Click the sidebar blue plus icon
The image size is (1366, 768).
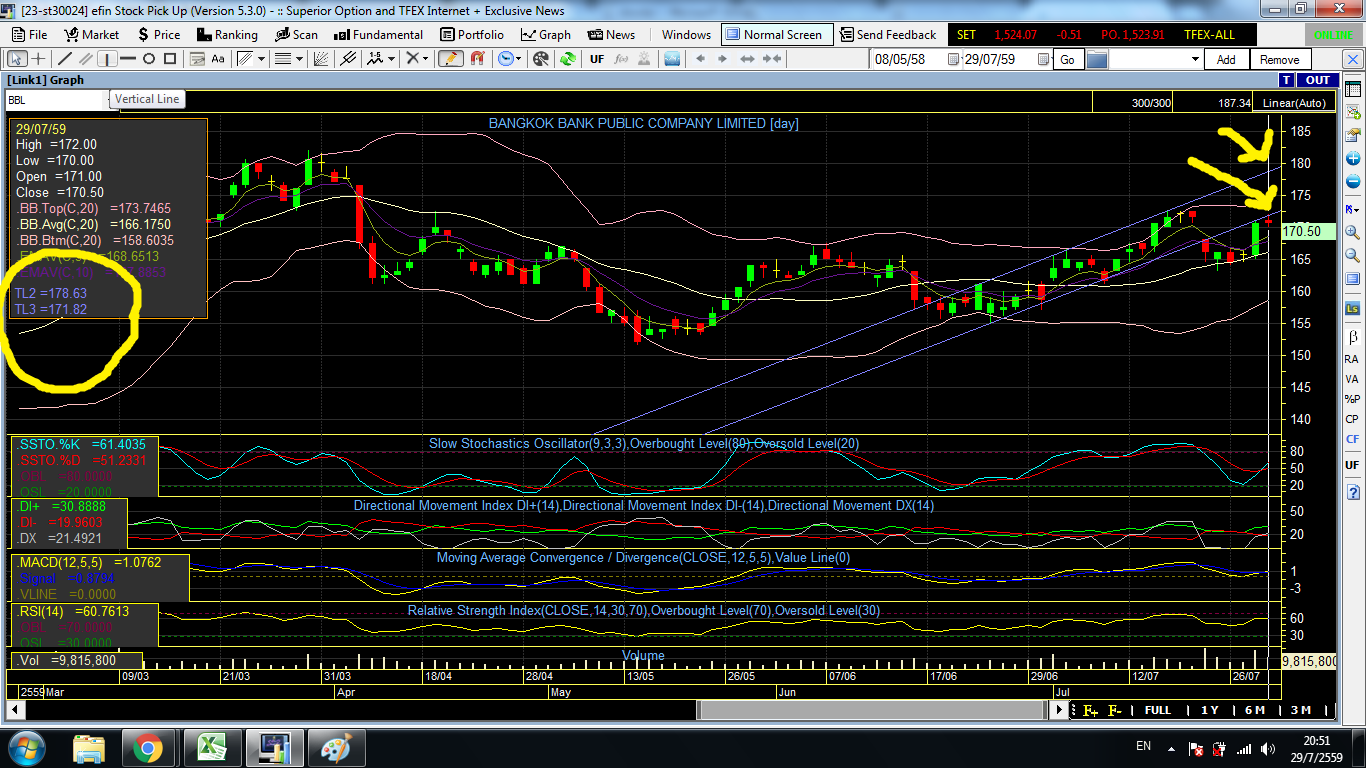coord(1352,159)
